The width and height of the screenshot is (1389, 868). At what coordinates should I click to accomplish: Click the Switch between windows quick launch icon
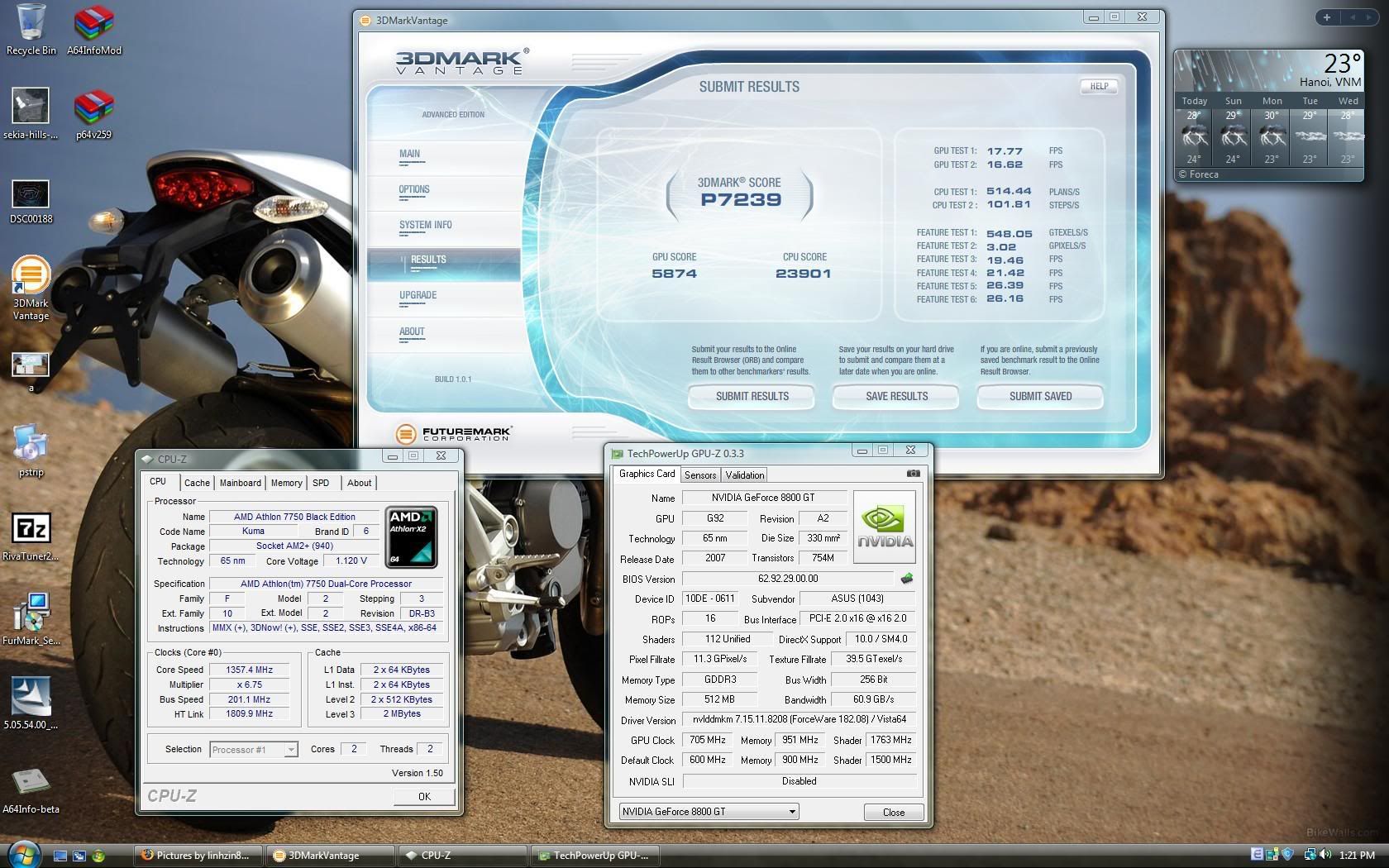click(79, 856)
